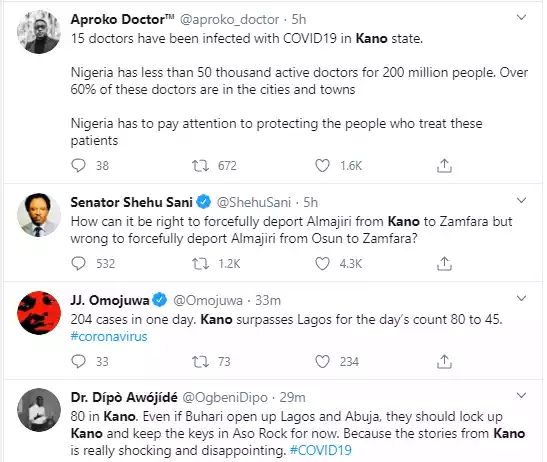Viewport: 547px width, 462px height.
Task: Expand the chevron menu on Shehu Sani's tweet
Action: pyautogui.click(x=521, y=200)
